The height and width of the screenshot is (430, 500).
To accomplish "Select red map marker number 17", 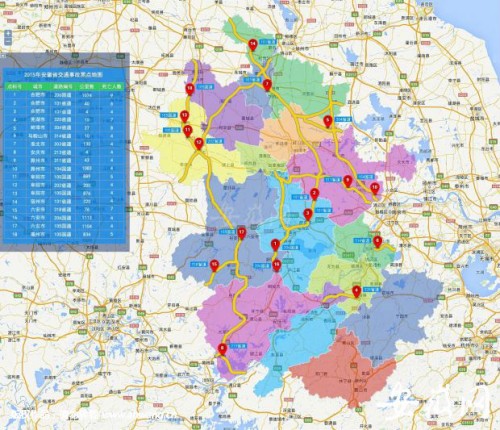I will 242,233.
